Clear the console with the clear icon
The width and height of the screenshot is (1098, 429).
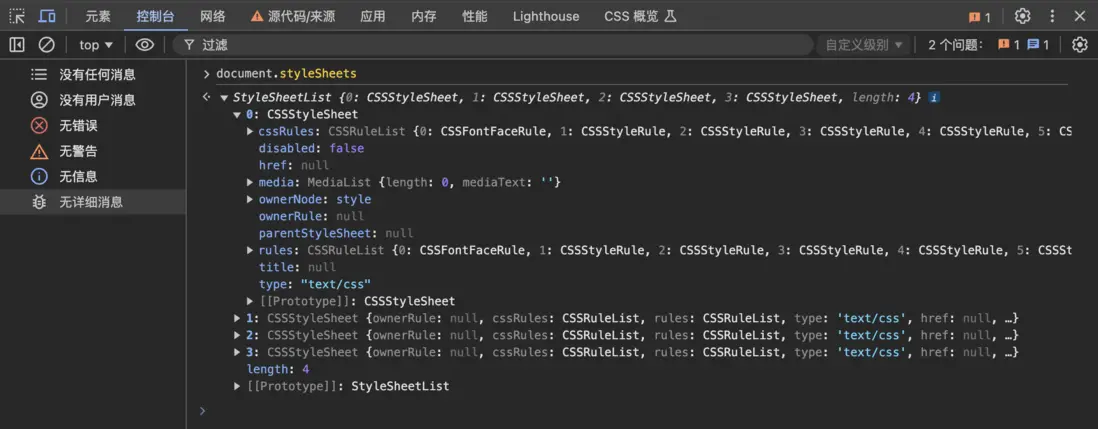tap(46, 45)
